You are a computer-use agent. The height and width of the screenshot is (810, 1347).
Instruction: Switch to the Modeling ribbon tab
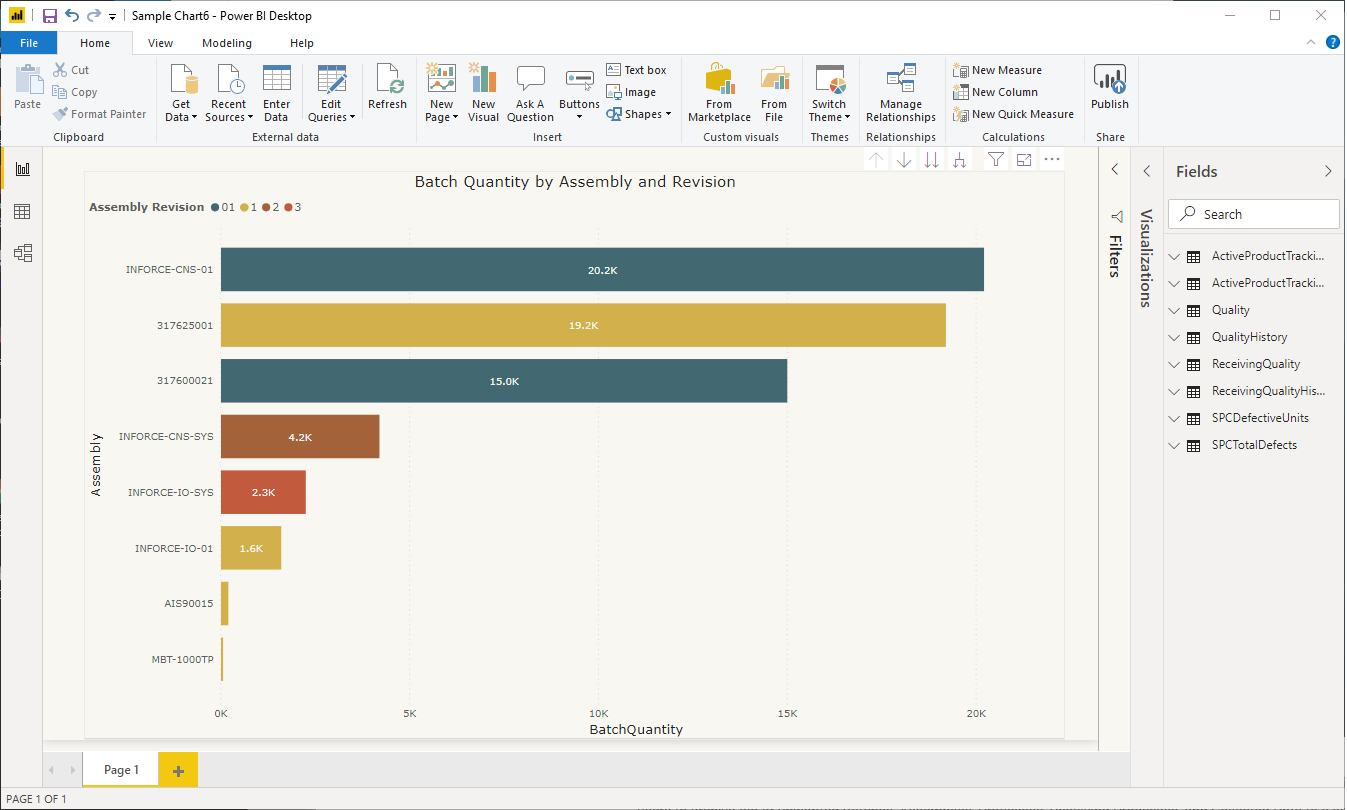227,43
